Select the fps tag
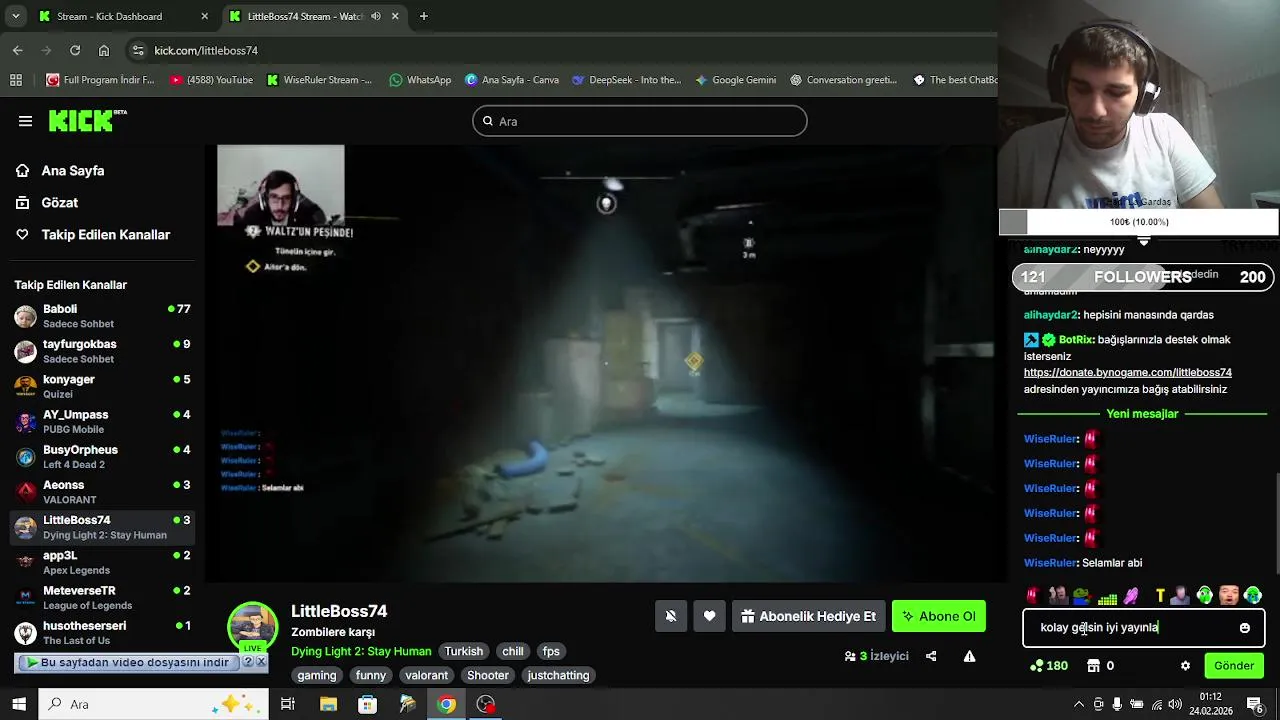 551,651
